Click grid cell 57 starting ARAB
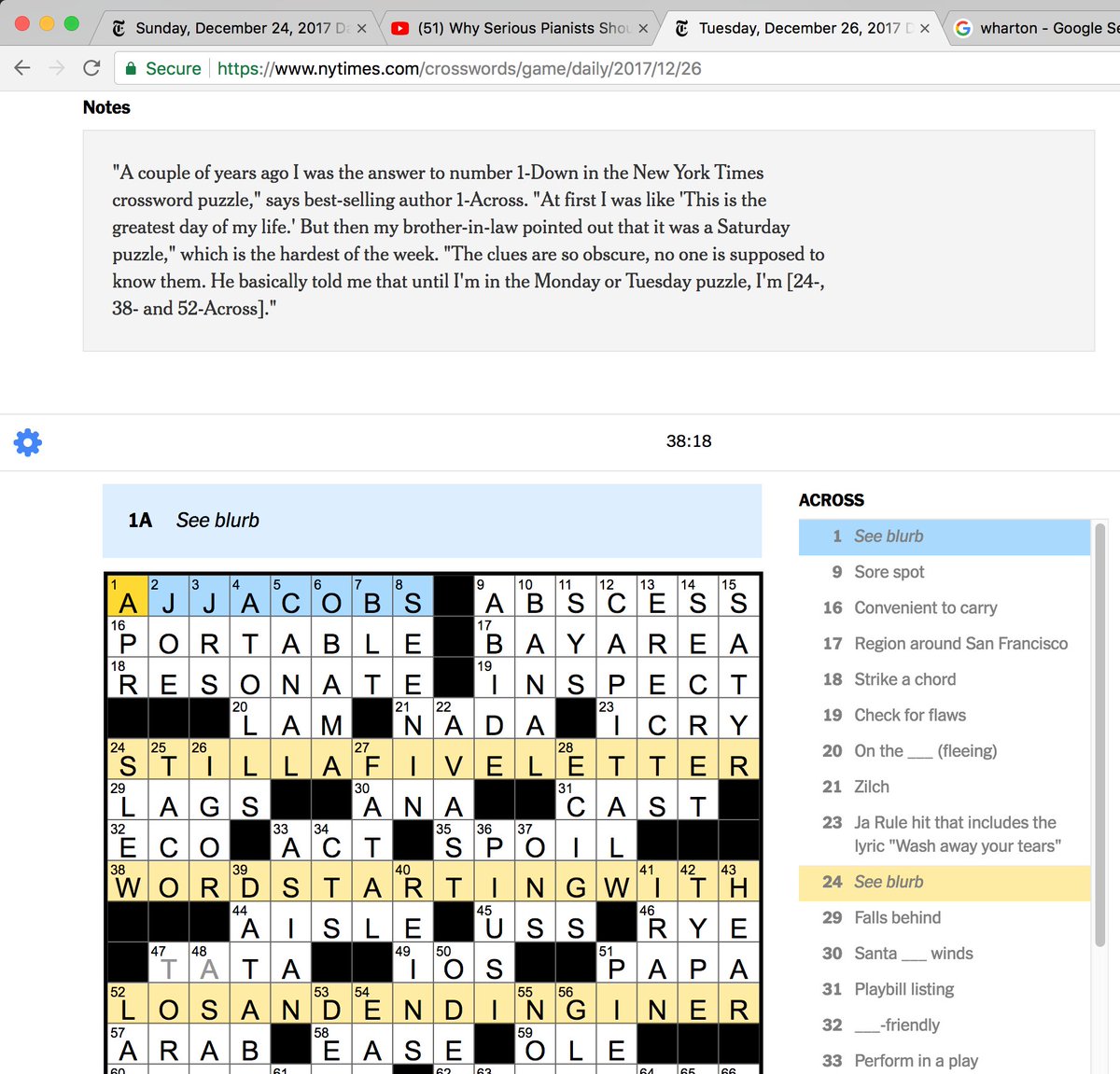 128,1043
